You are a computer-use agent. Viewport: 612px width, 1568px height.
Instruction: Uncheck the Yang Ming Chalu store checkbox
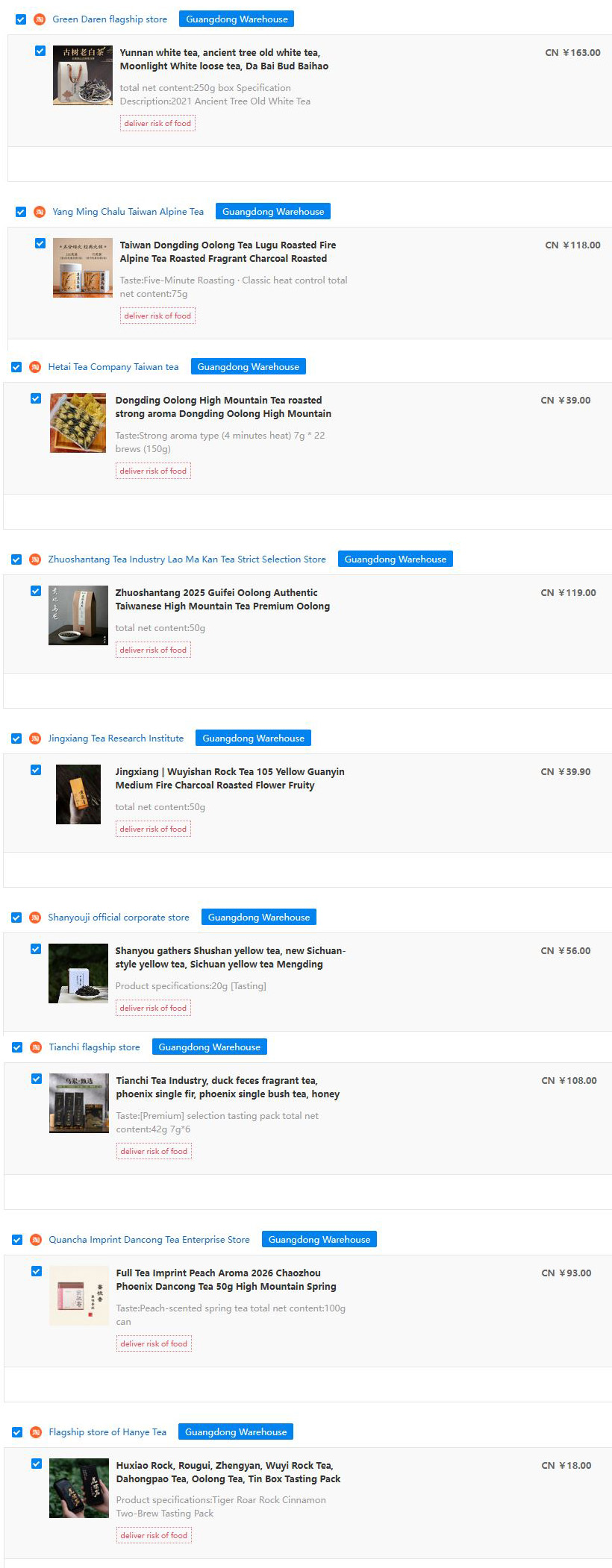click(x=21, y=212)
